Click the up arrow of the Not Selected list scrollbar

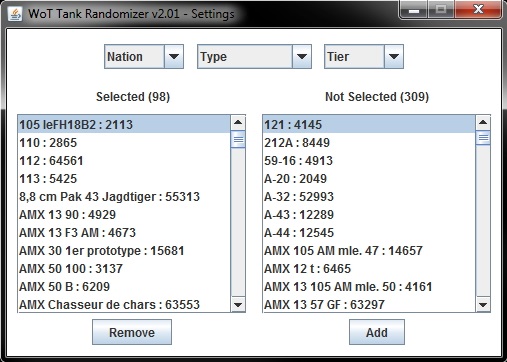pyautogui.click(x=483, y=123)
